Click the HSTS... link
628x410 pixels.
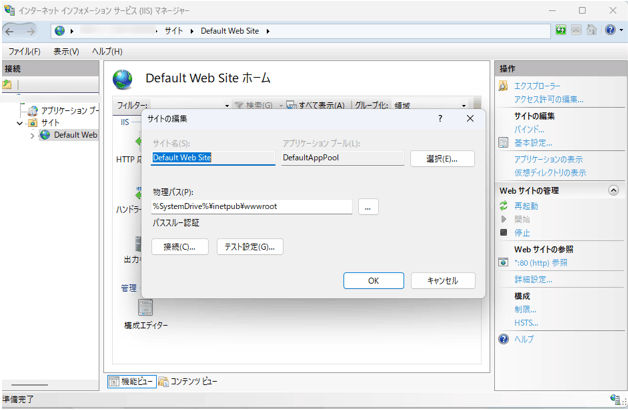pos(526,323)
